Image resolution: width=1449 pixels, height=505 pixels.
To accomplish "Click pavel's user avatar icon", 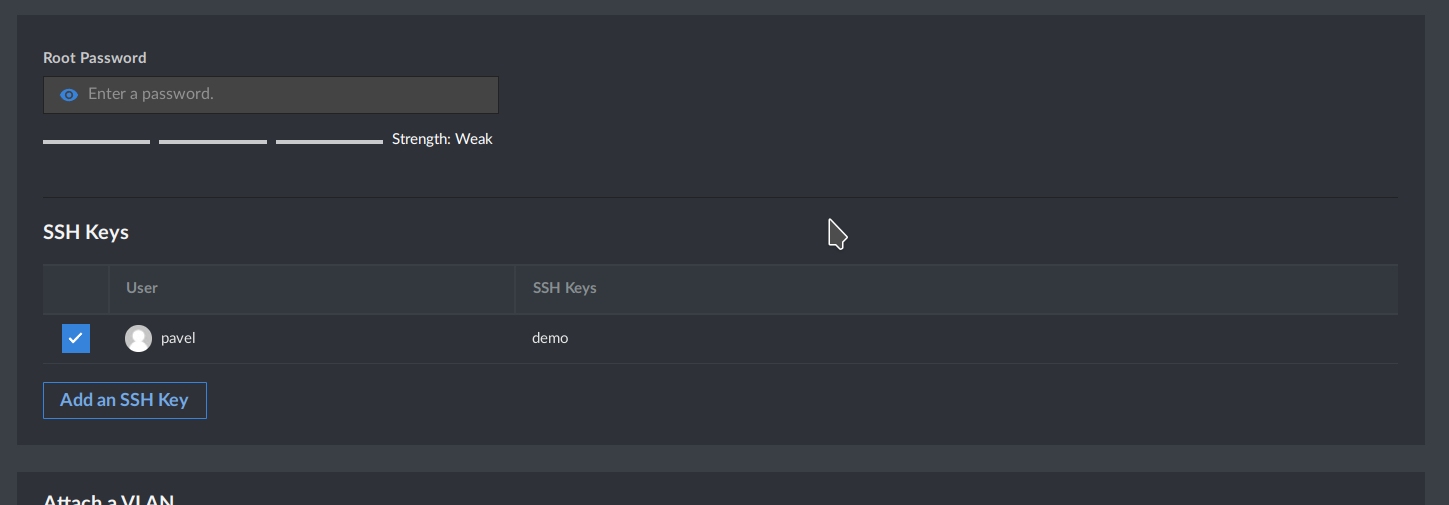I will pos(138,338).
